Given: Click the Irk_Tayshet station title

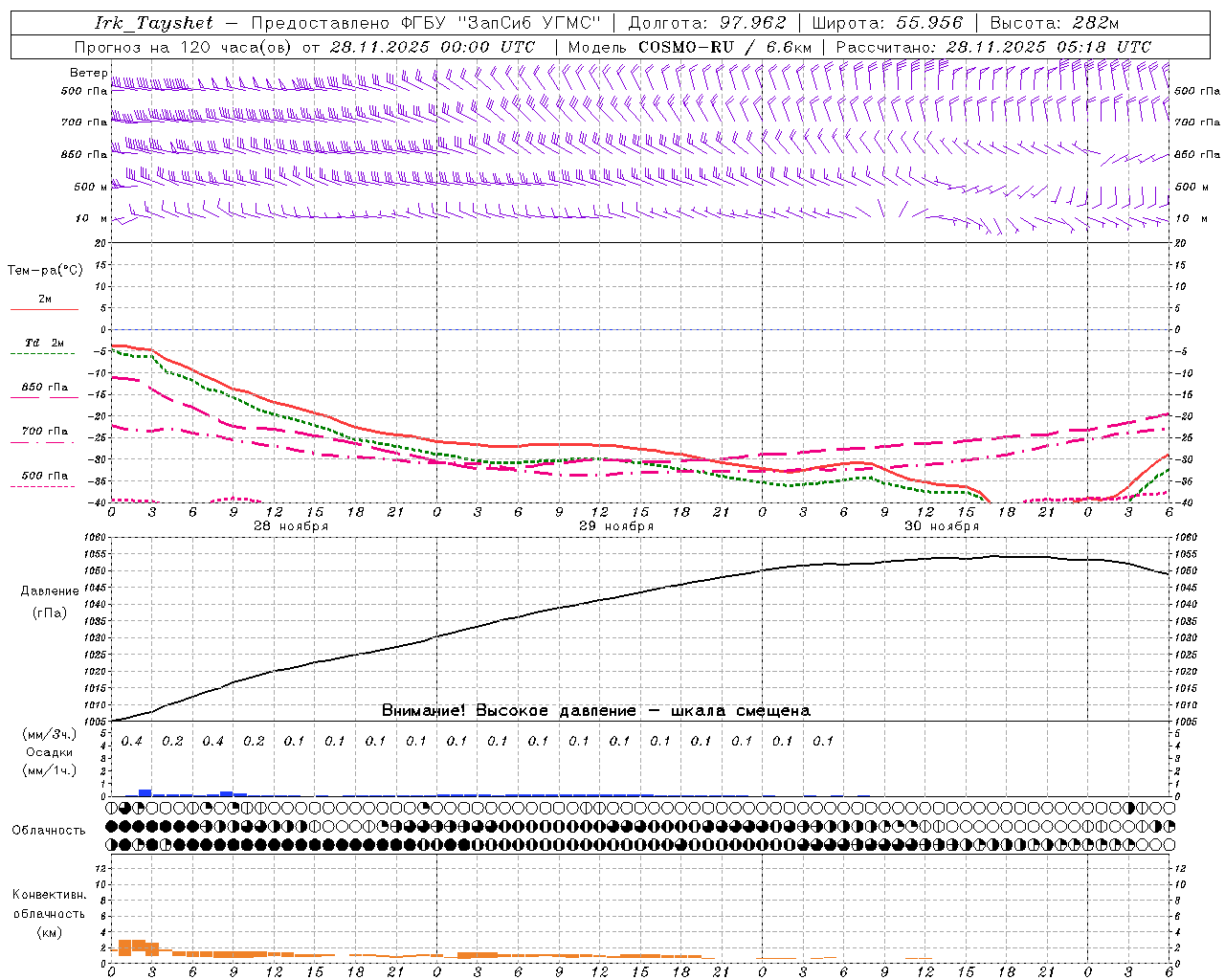Looking at the screenshot, I should (153, 23).
